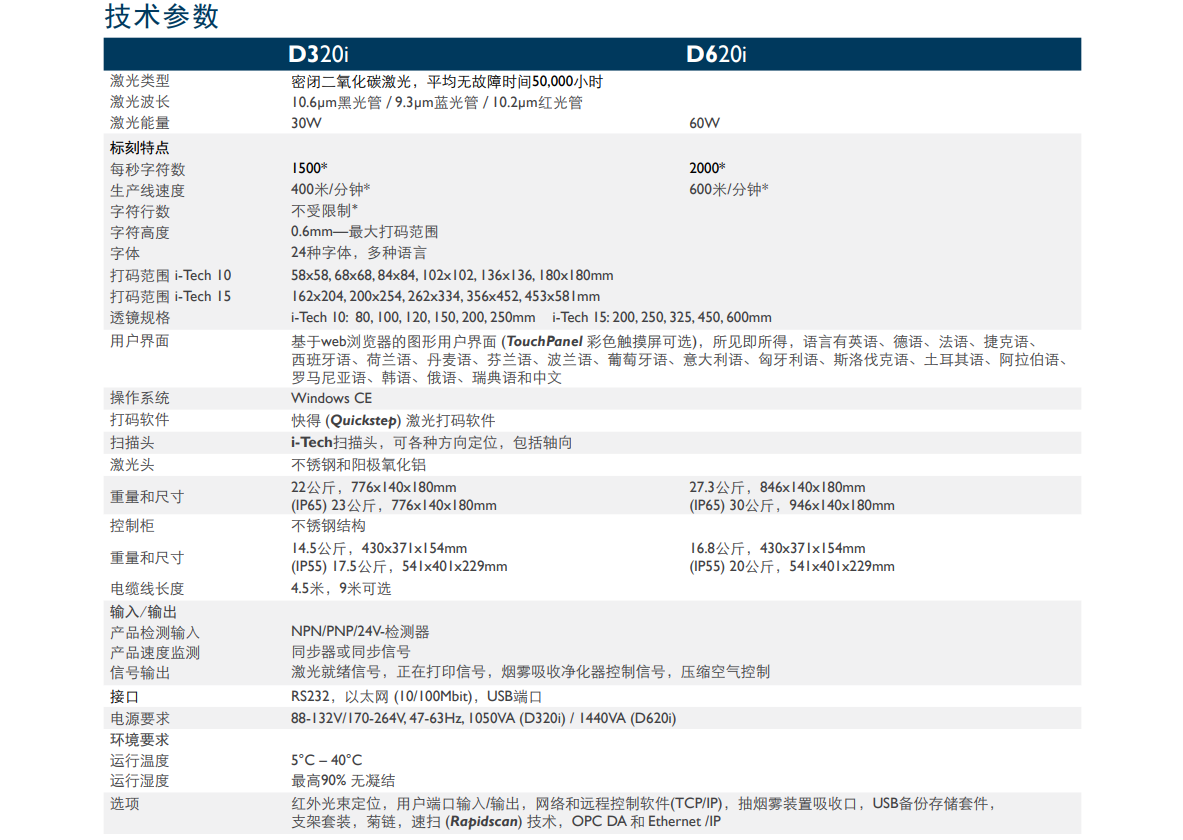
Task: Select the 2000* characters value
Action: tap(707, 168)
